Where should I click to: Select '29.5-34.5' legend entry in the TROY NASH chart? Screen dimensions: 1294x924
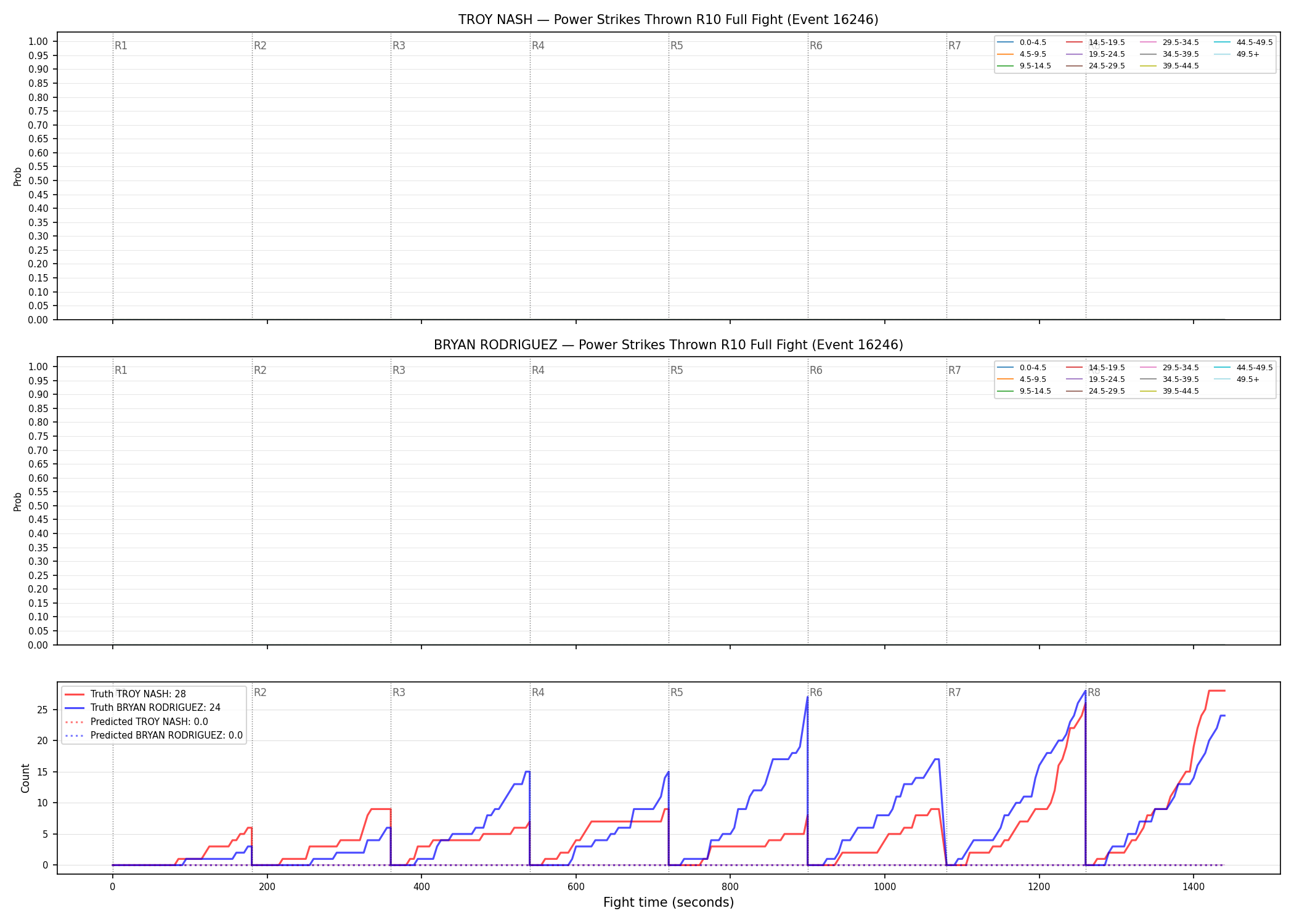(1170, 43)
